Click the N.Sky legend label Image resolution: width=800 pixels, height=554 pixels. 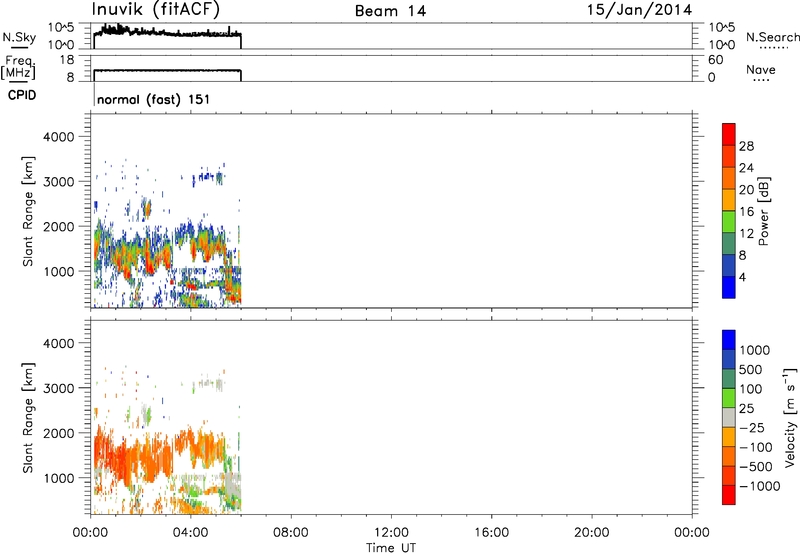pyautogui.click(x=19, y=37)
